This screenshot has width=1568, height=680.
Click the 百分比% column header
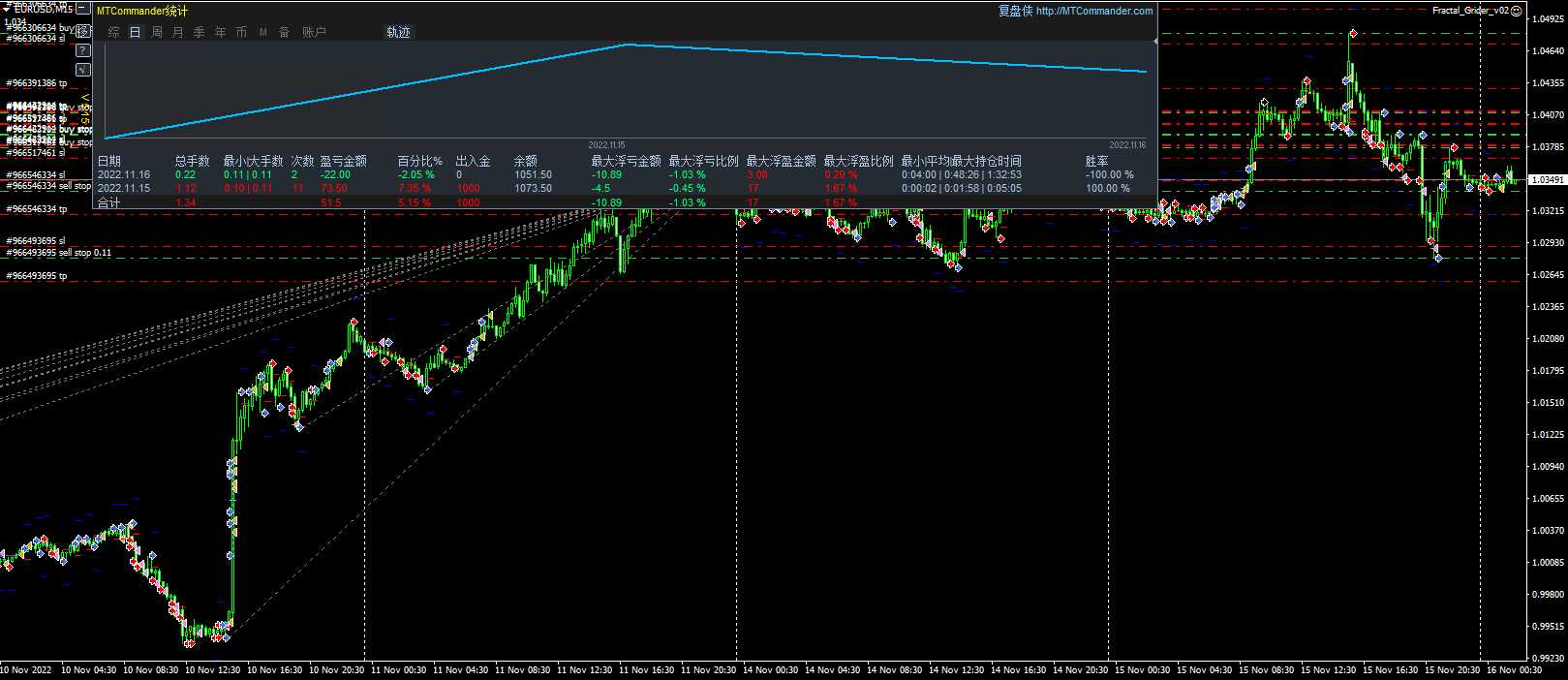(x=420, y=161)
